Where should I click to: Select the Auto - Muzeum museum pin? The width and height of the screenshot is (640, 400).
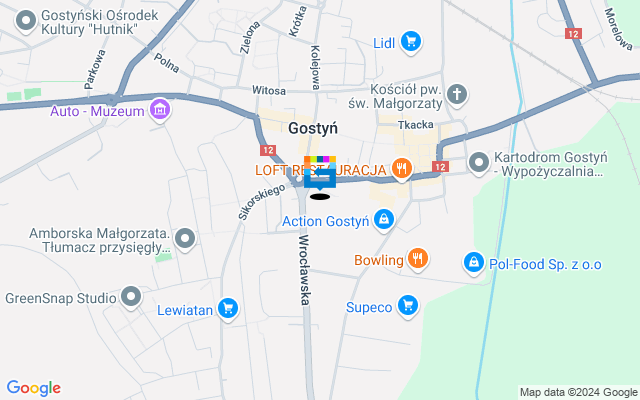coord(160,110)
